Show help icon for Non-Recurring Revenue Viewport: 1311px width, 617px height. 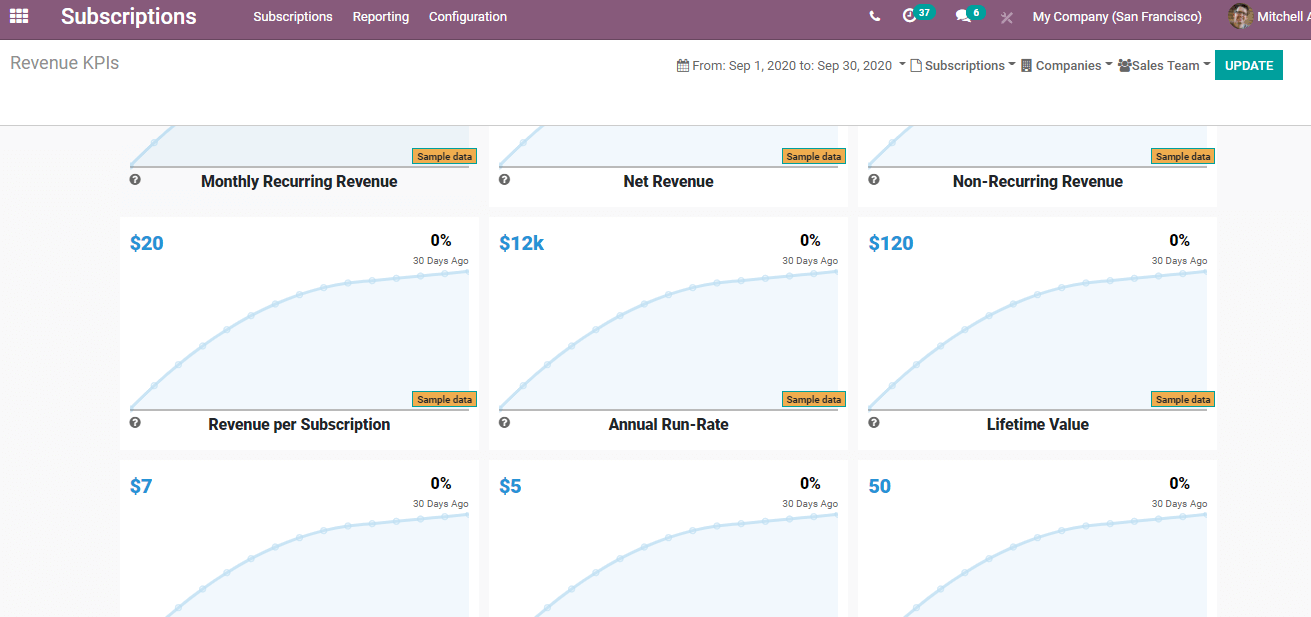point(874,180)
